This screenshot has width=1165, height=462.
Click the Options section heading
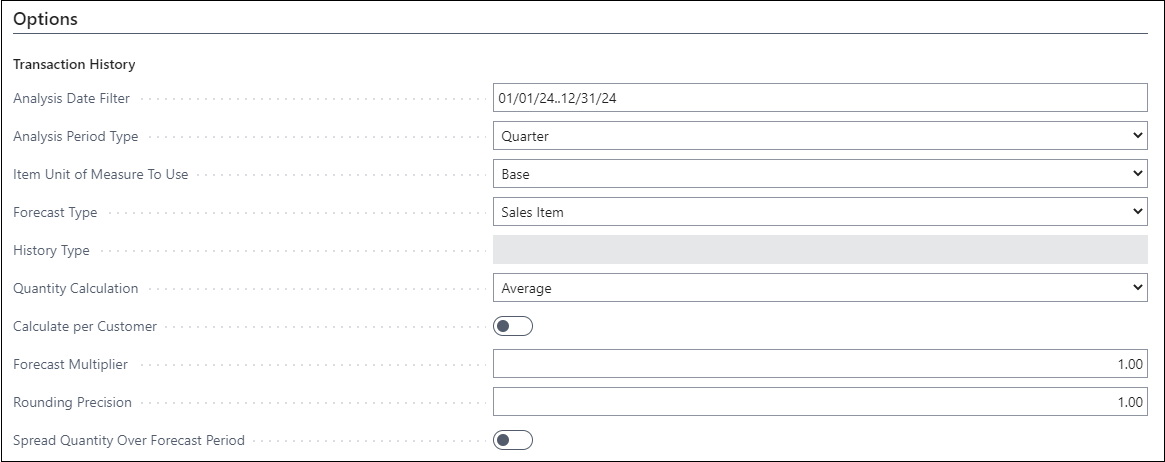tap(45, 19)
